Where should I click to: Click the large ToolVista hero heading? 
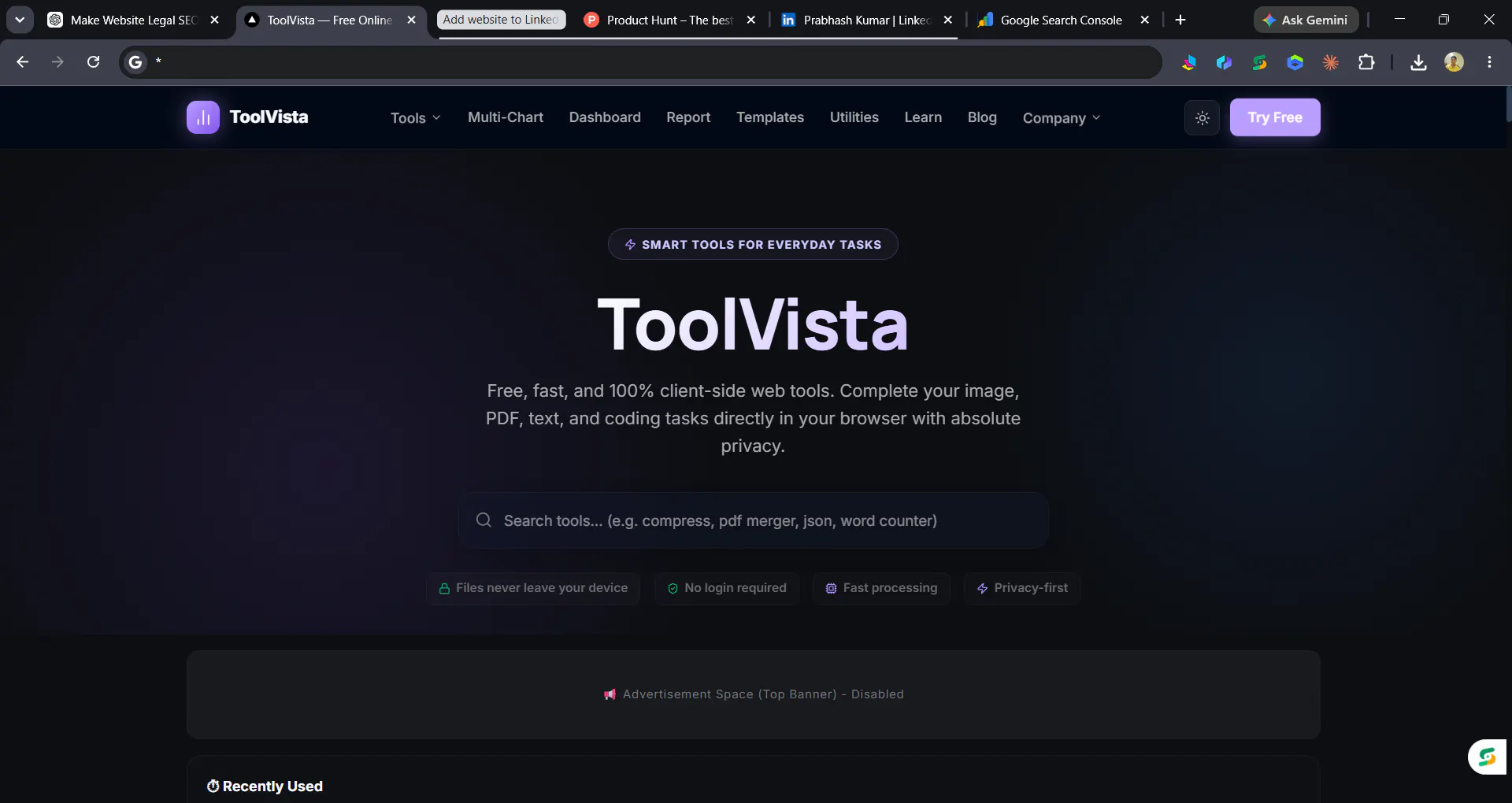pyautogui.click(x=753, y=324)
